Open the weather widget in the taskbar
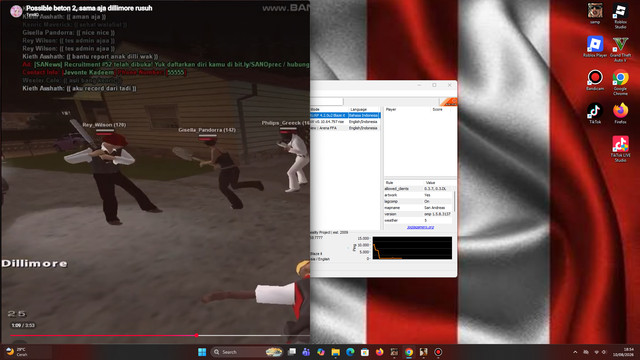Image resolution: width=640 pixels, height=360 pixels. 16,352
